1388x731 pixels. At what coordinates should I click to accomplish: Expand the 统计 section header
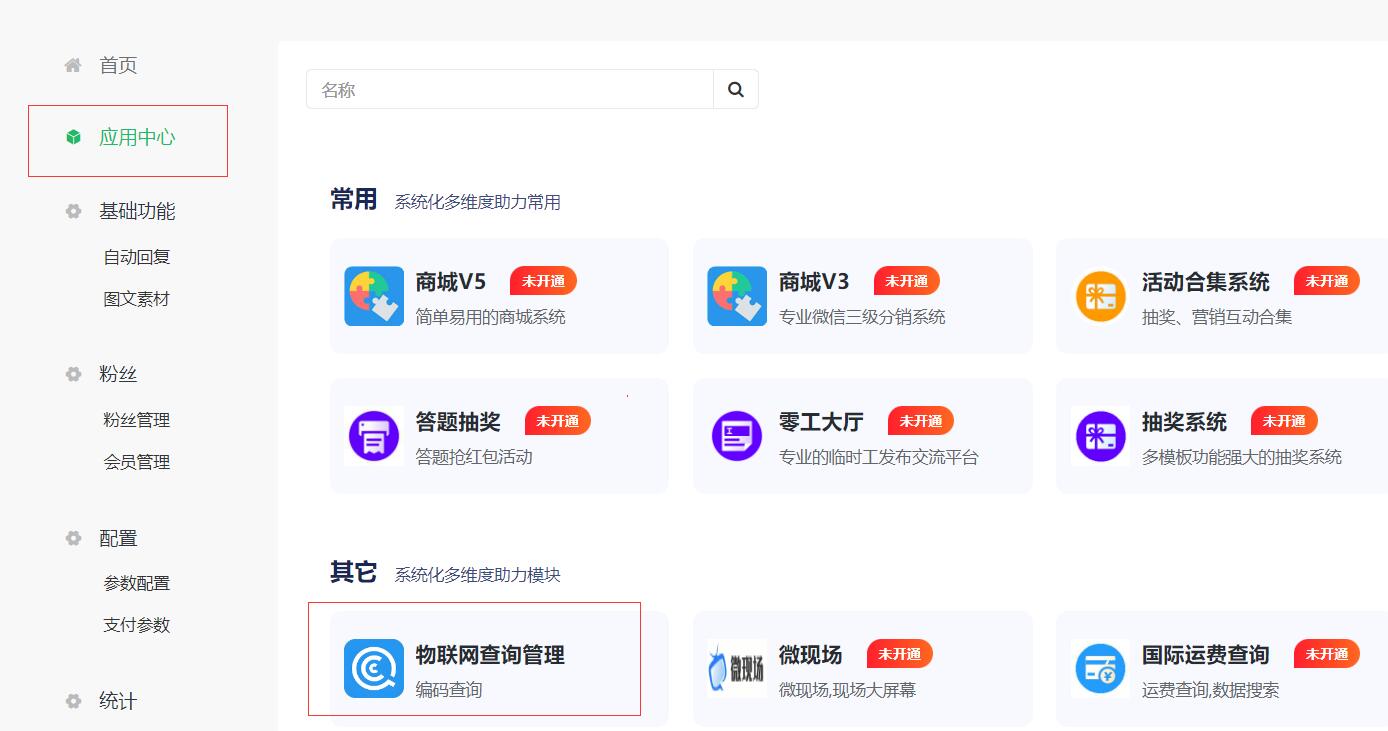click(118, 701)
